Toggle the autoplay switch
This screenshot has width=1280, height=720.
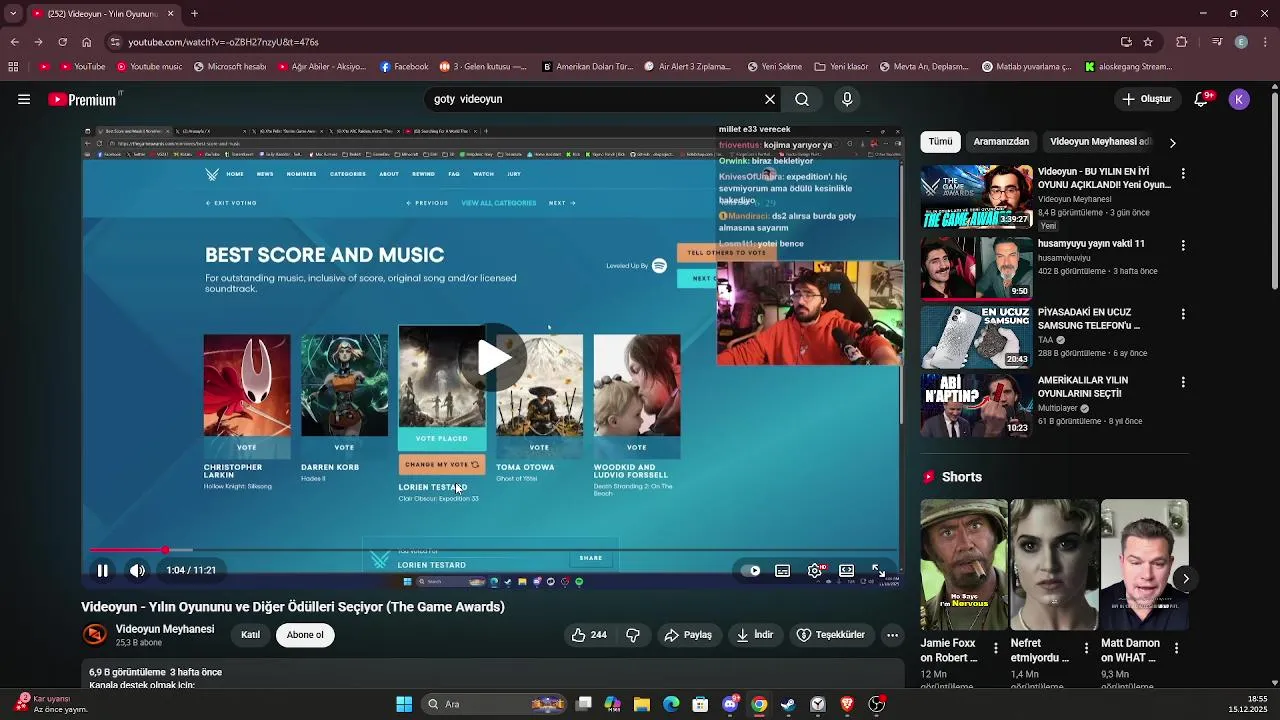(750, 570)
